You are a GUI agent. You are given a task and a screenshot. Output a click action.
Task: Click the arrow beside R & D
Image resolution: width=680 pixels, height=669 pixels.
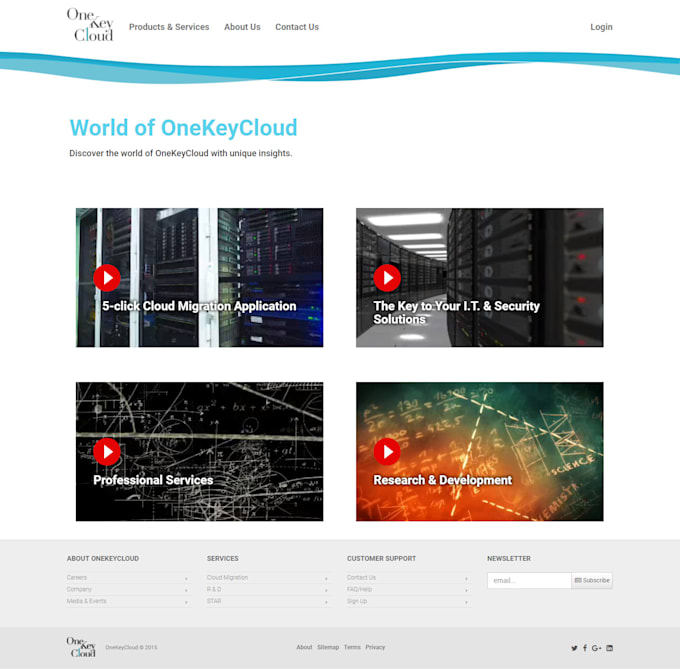326,590
